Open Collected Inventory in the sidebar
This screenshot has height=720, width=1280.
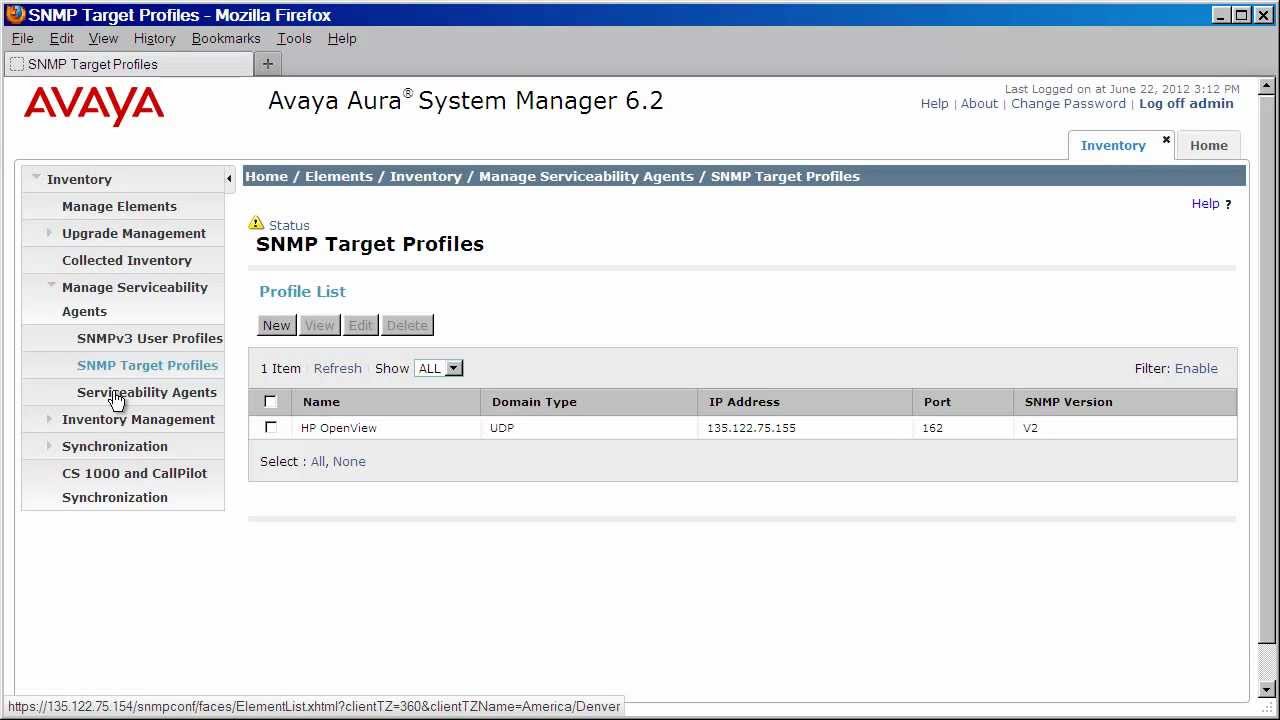pos(127,260)
